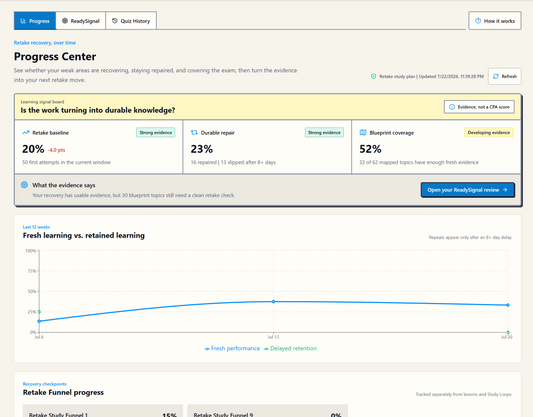Click the 32 of 62 mapped topics text

coord(419,162)
